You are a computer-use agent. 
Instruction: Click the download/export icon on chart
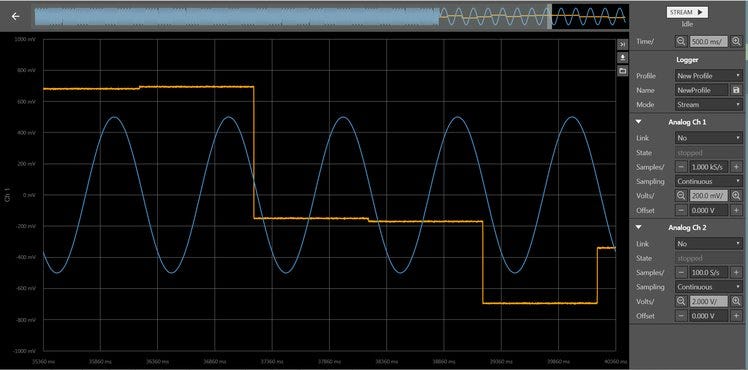coord(623,57)
